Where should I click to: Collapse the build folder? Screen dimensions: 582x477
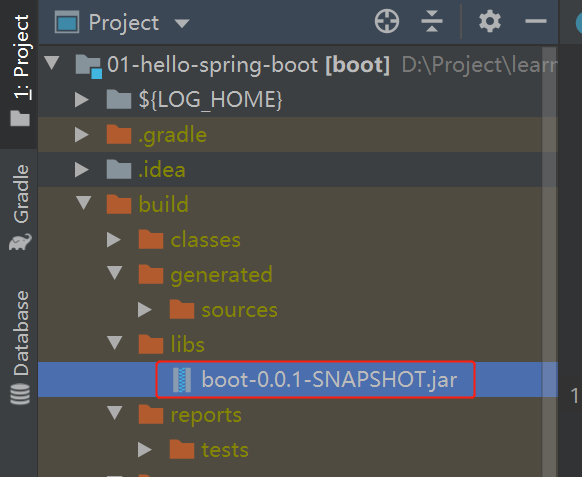coord(84,203)
